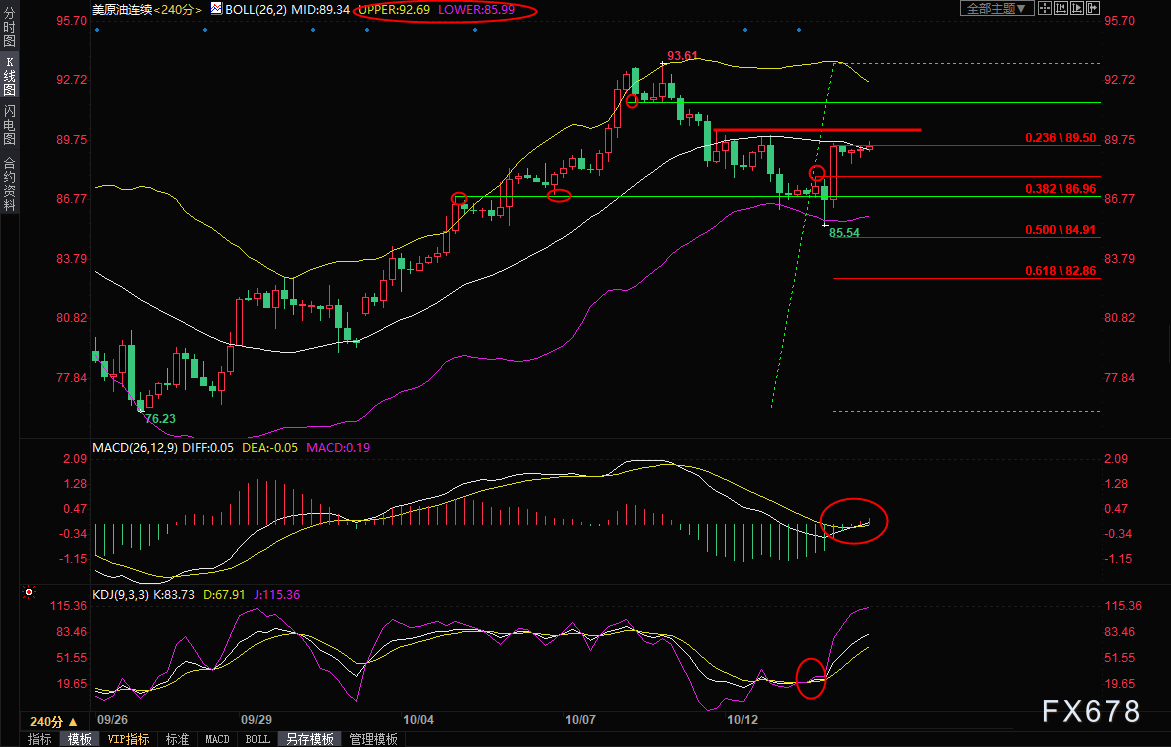The image size is (1171, 747).
Task: Apply the 标准 template
Action: [x=177, y=739]
